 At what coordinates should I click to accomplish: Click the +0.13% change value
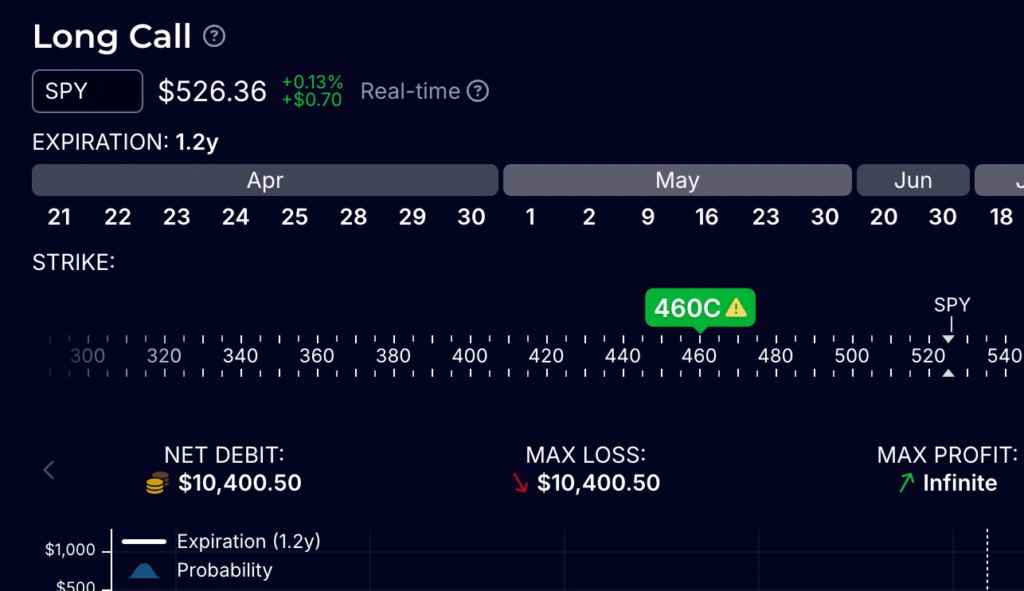(x=312, y=82)
